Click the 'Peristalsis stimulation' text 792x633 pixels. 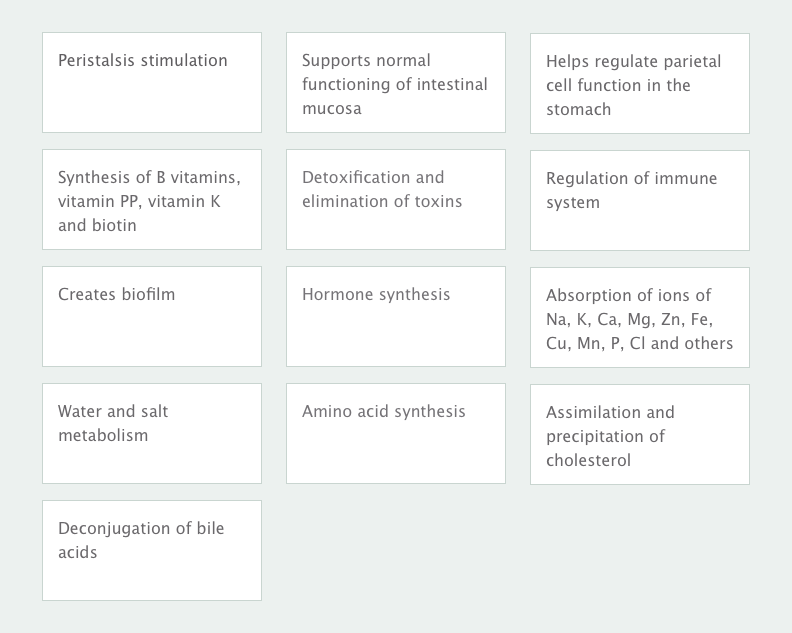coord(142,60)
